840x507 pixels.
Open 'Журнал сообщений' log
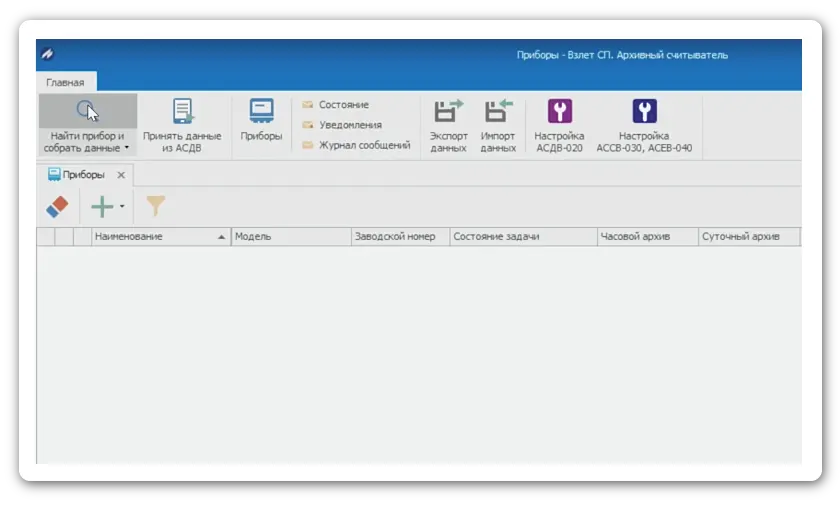(x=364, y=145)
